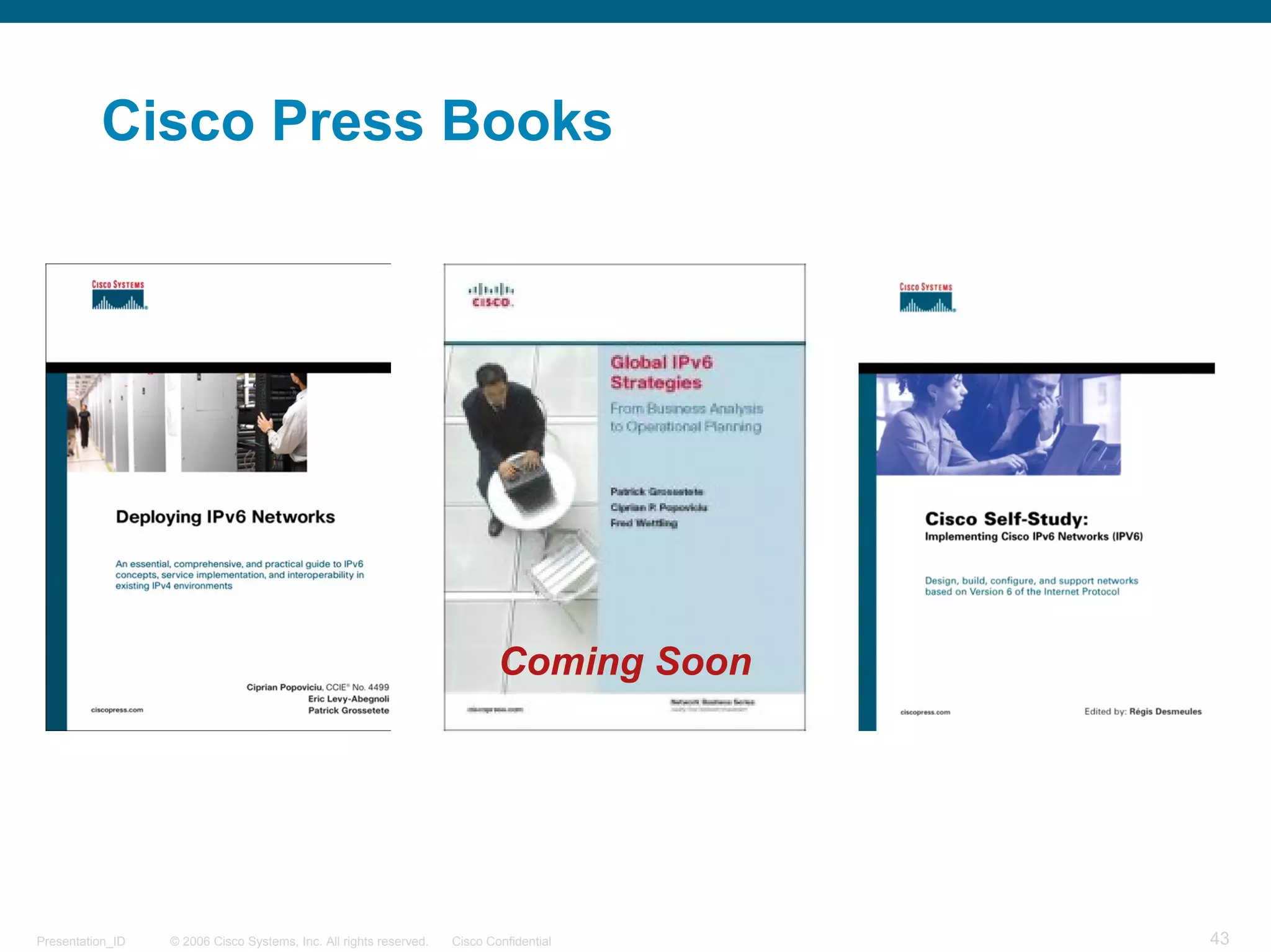
Task: Click the man-with-laptop photo on middle cover
Action: click(x=521, y=519)
